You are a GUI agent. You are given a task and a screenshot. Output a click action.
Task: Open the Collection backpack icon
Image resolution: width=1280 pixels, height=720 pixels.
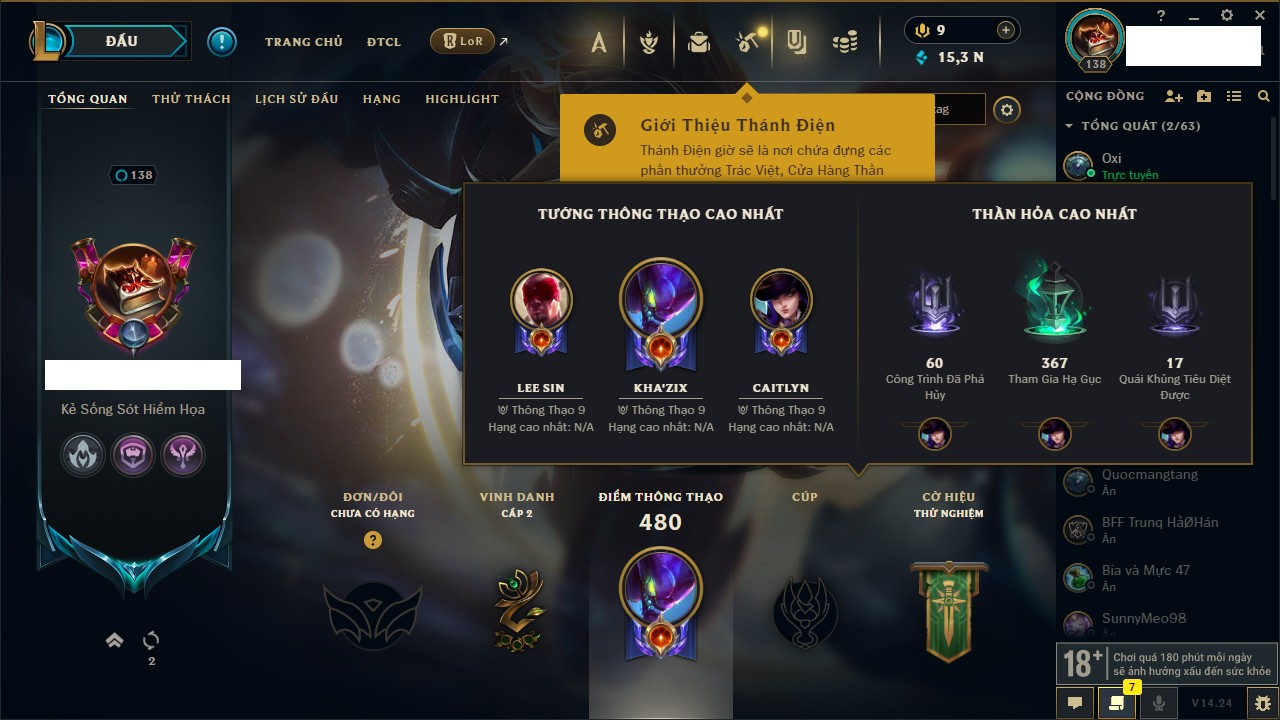coord(699,42)
